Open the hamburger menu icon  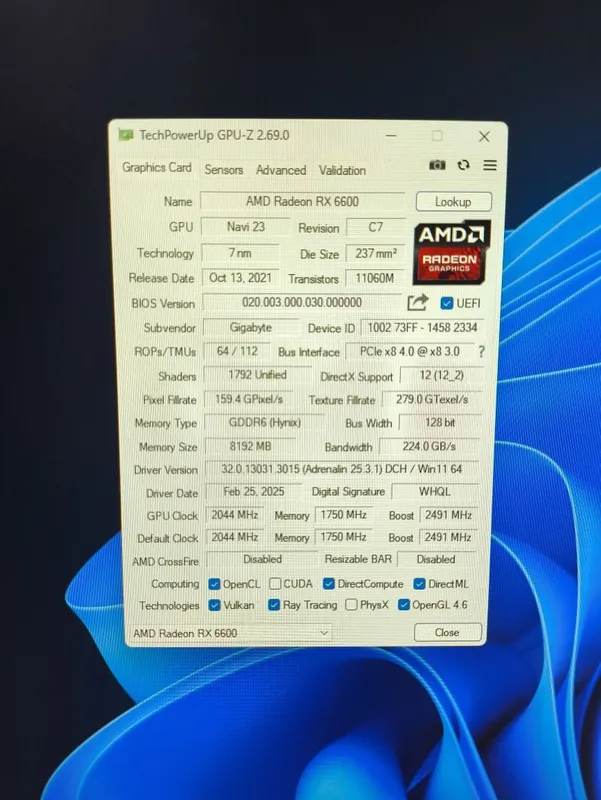pos(490,165)
